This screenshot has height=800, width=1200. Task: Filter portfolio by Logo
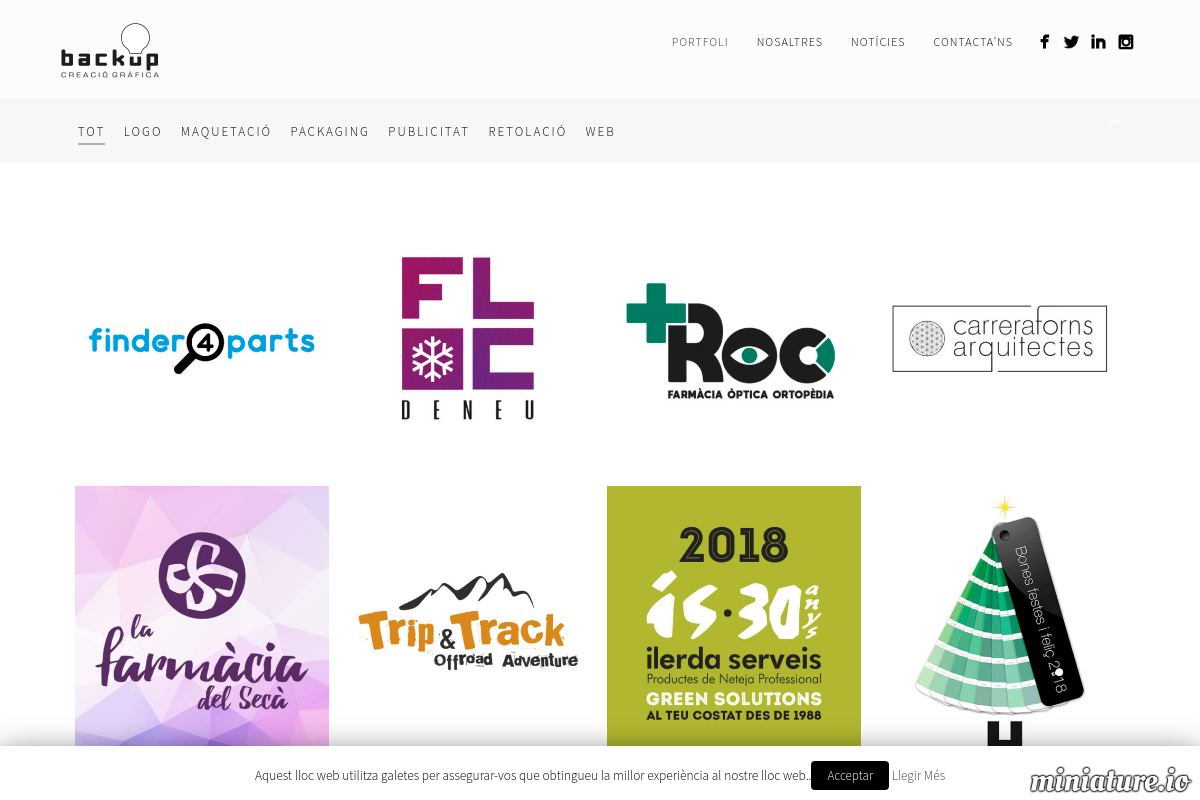(x=143, y=132)
